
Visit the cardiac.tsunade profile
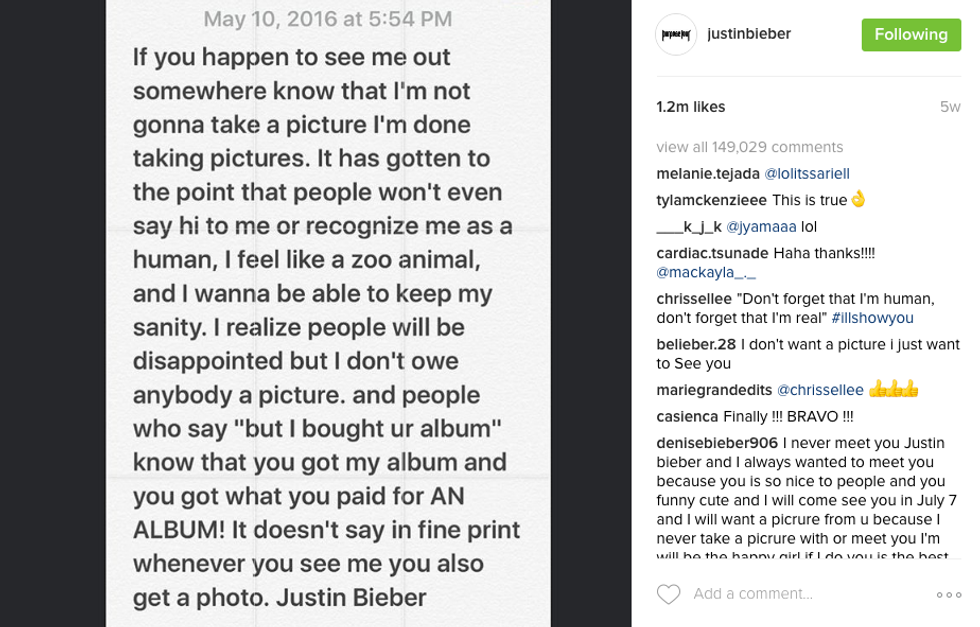click(712, 253)
